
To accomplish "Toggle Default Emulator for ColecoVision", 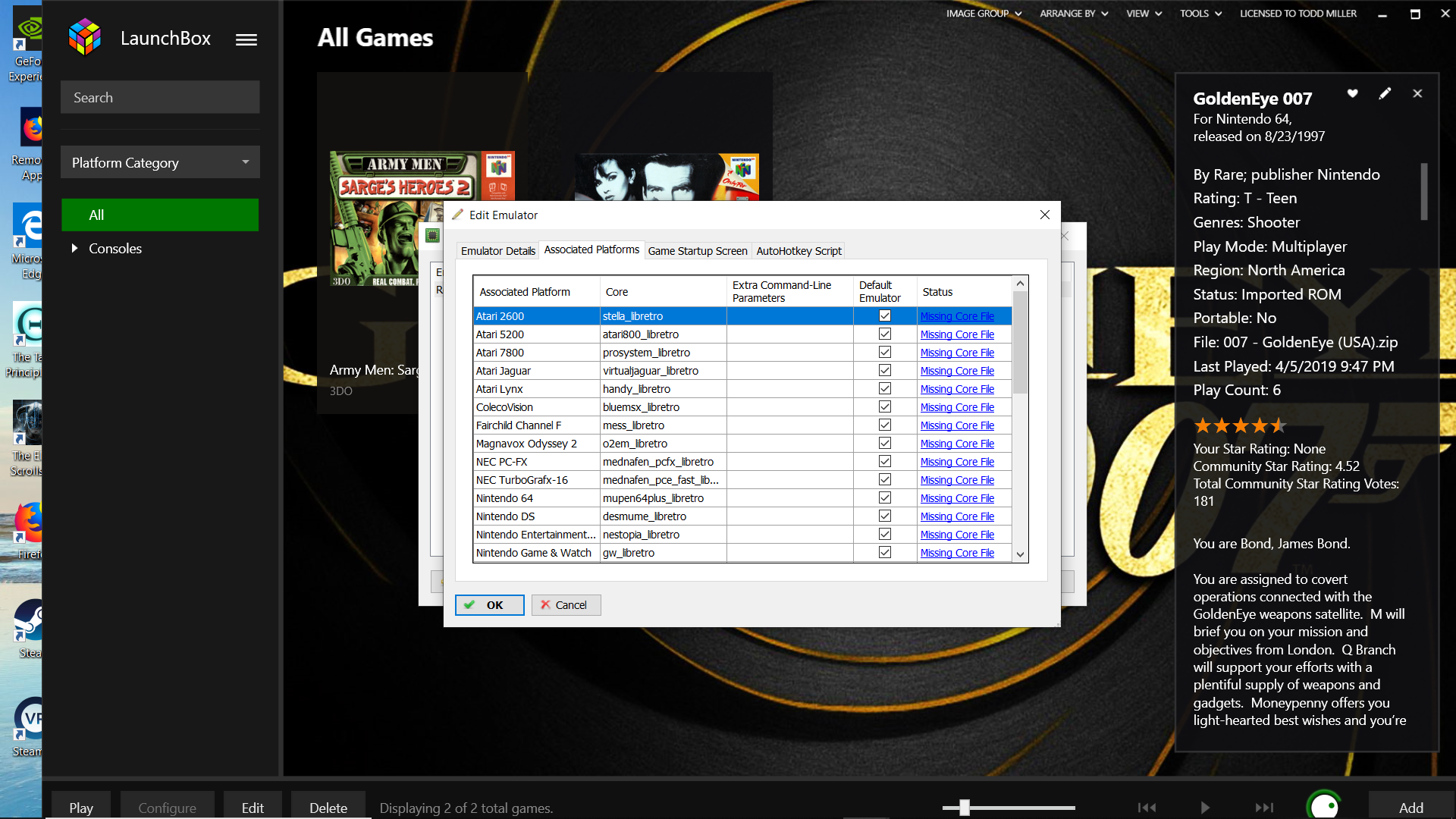I will (884, 406).
